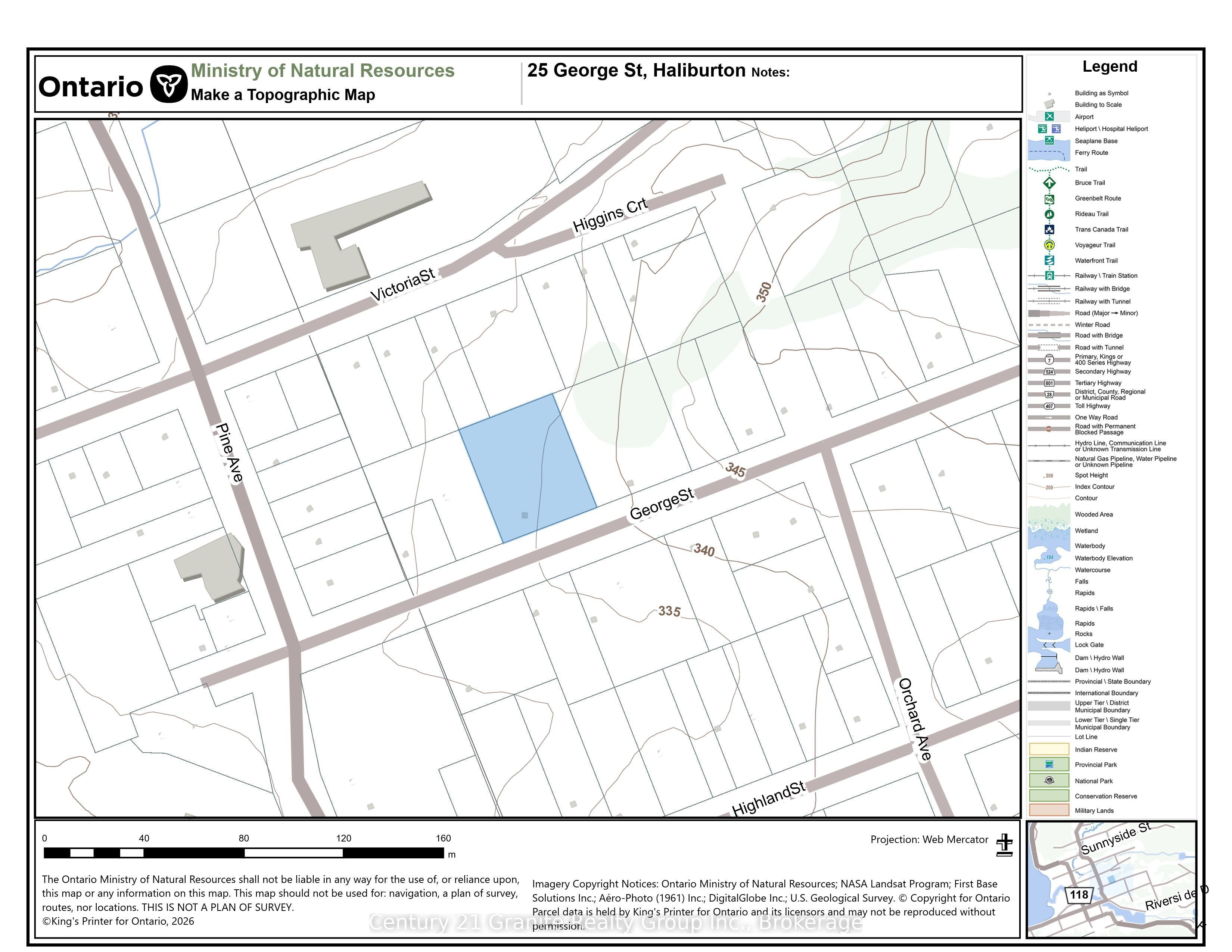Select the Waterfront Trail legend icon

pos(1049,261)
